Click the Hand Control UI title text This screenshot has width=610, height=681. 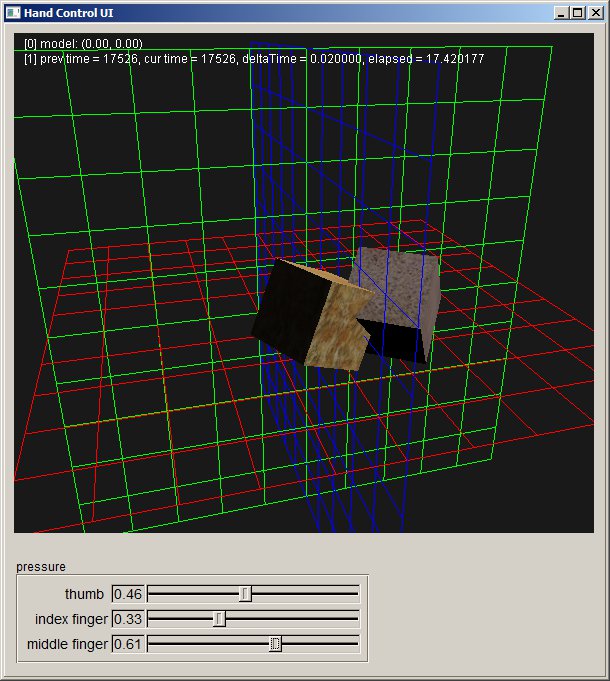tap(69, 13)
